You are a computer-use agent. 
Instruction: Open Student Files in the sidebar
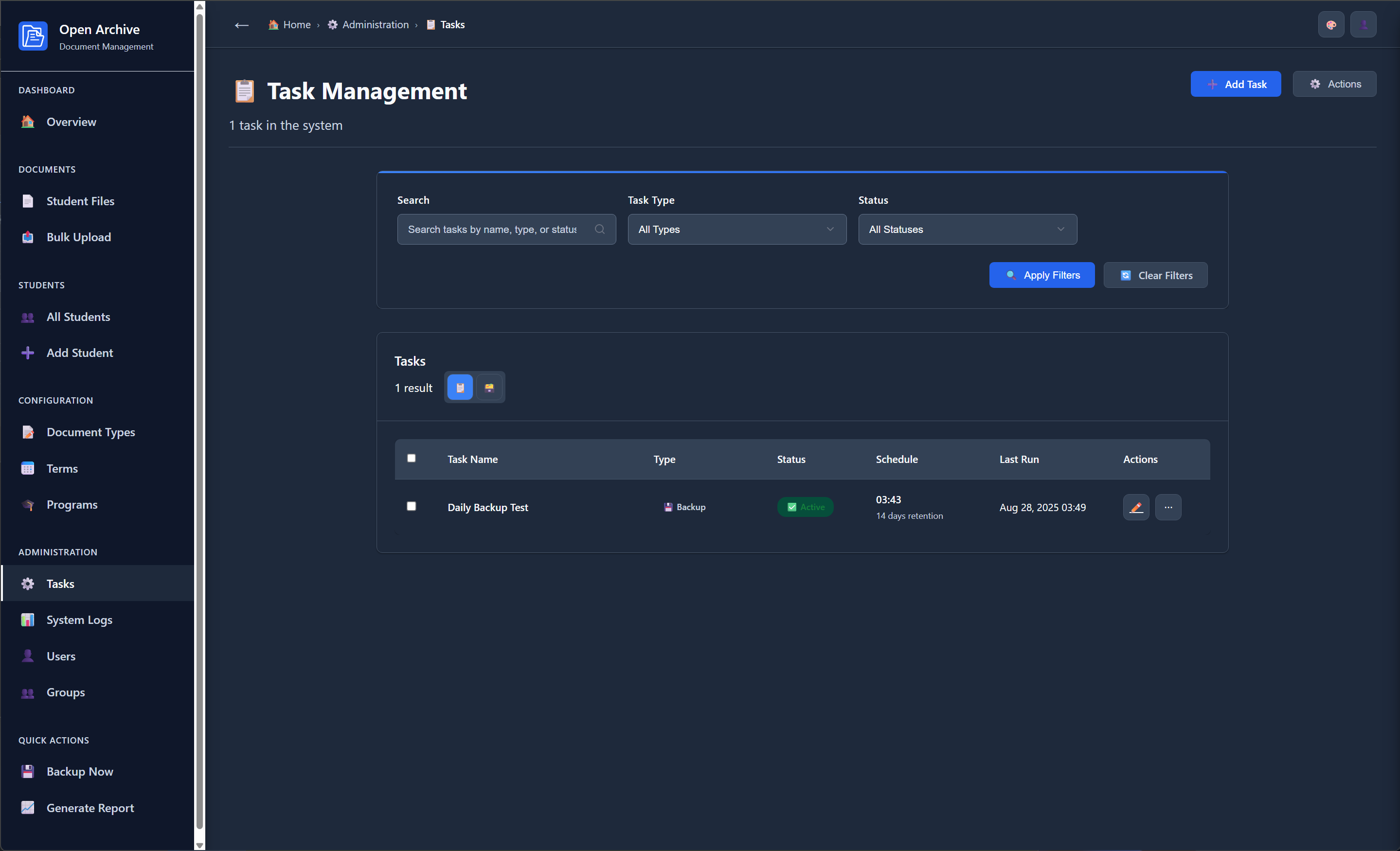click(x=98, y=201)
